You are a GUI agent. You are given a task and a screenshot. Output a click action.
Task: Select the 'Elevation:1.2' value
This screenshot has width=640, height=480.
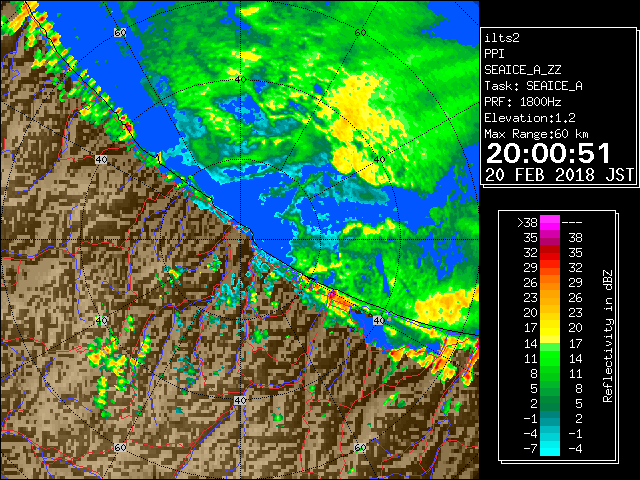point(530,118)
